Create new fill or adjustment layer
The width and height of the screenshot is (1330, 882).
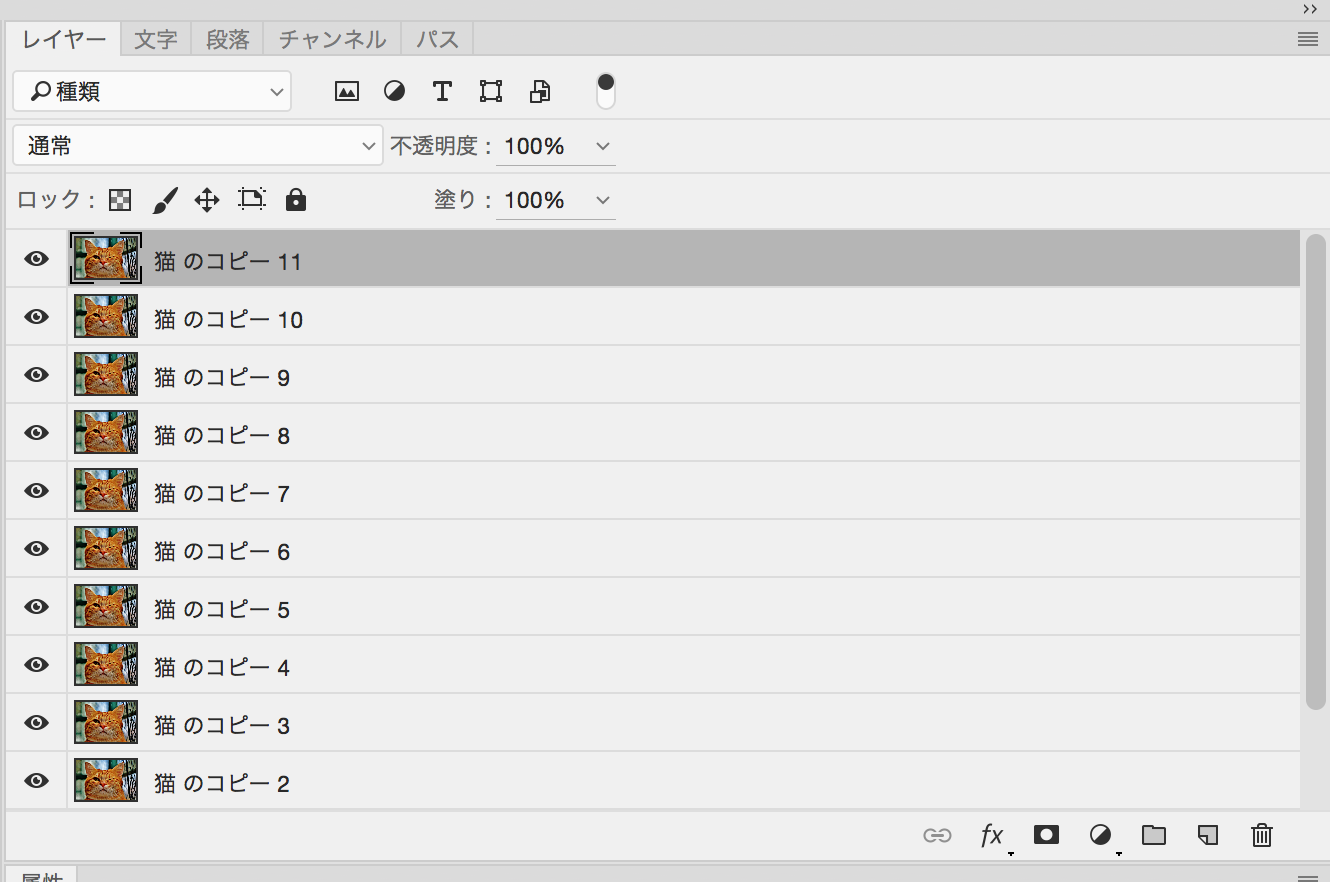click(1100, 835)
